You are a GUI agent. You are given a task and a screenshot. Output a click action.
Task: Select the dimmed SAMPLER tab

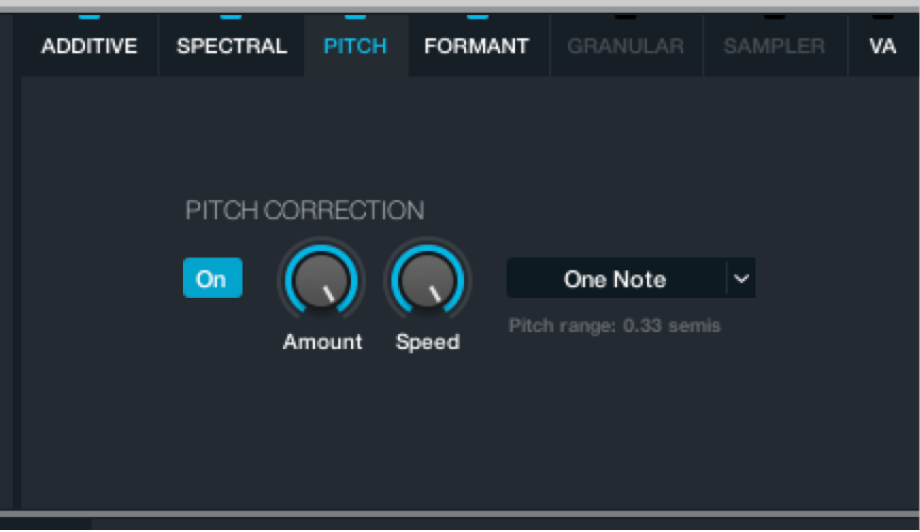click(775, 46)
